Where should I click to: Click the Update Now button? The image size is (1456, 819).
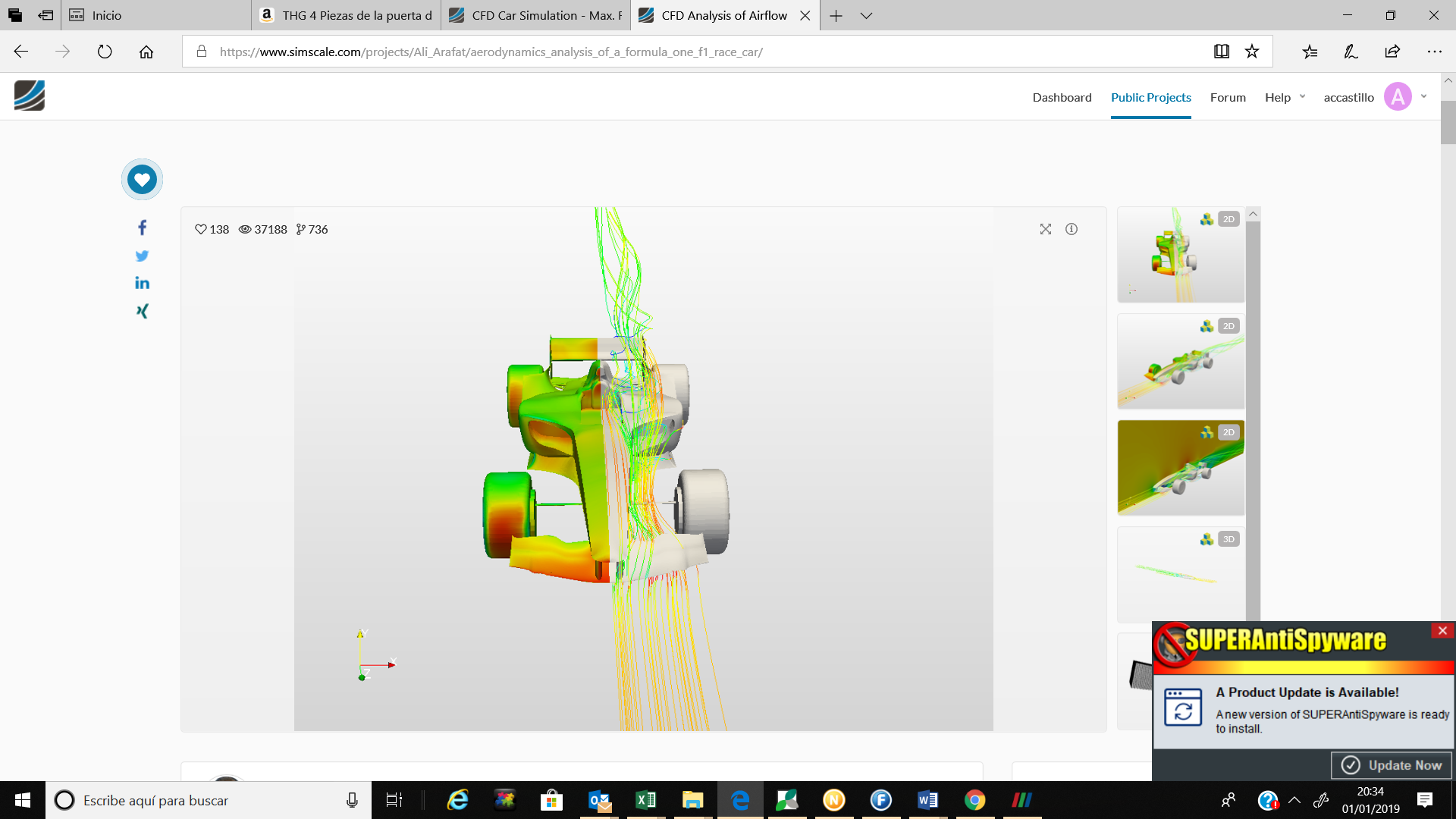(x=1392, y=765)
